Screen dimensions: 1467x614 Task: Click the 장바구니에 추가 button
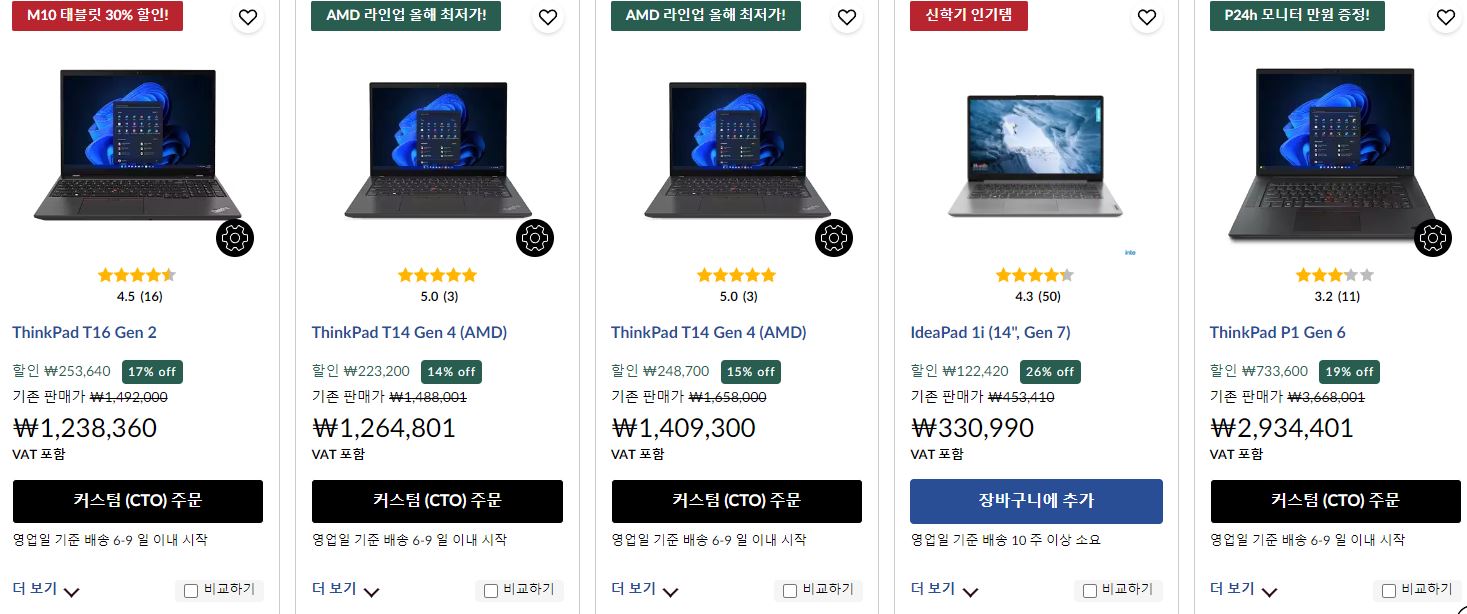click(1036, 501)
